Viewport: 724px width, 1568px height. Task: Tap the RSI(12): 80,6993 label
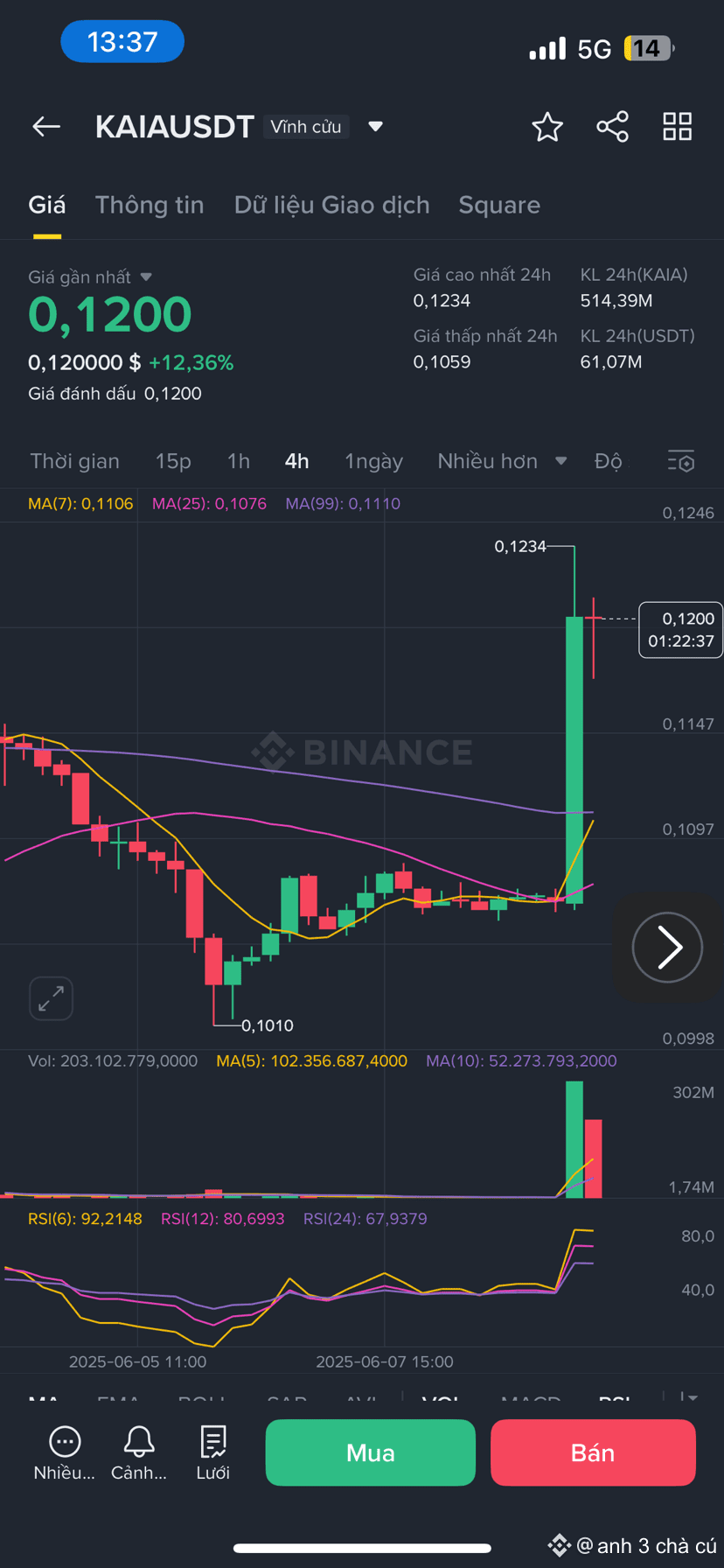pyautogui.click(x=222, y=1219)
